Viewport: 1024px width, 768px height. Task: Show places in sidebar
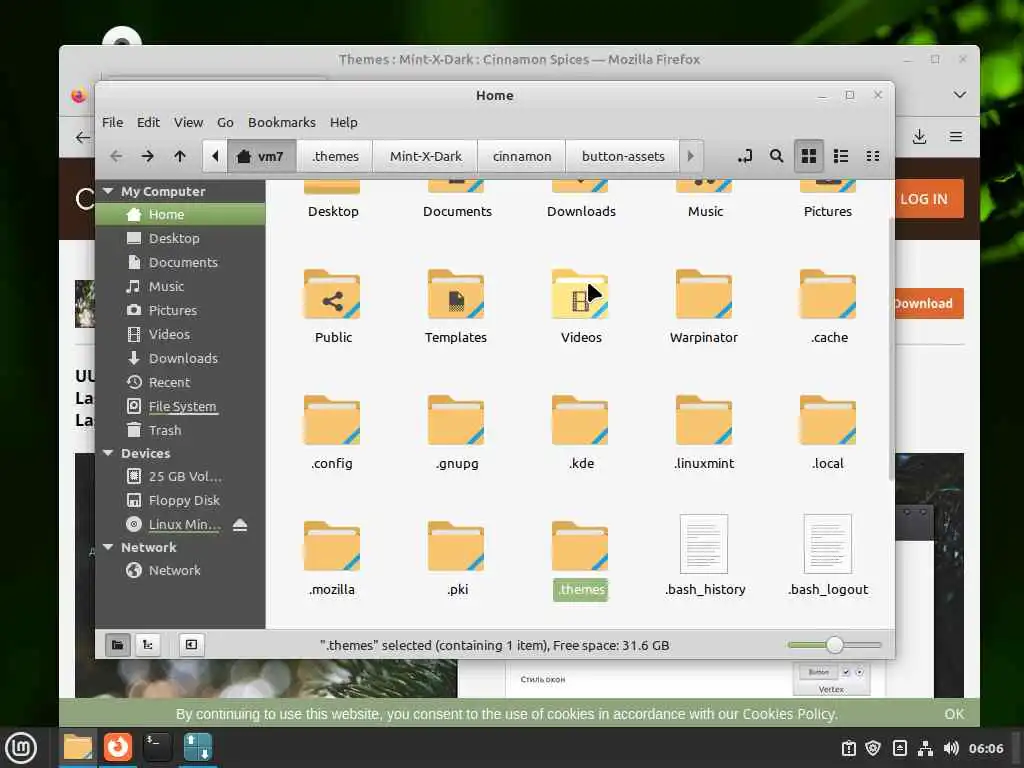[118, 645]
